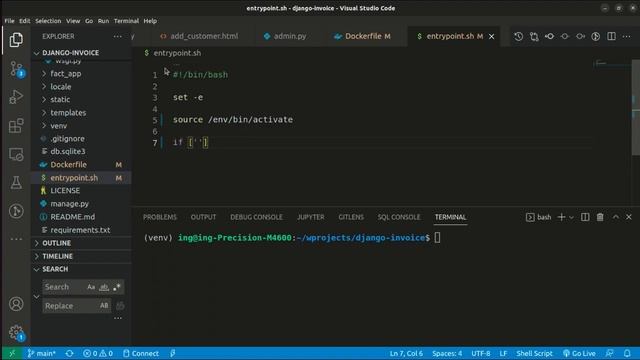The height and width of the screenshot is (360, 640).
Task: Toggle the Replace field chevron
Action: [x=36, y=297]
